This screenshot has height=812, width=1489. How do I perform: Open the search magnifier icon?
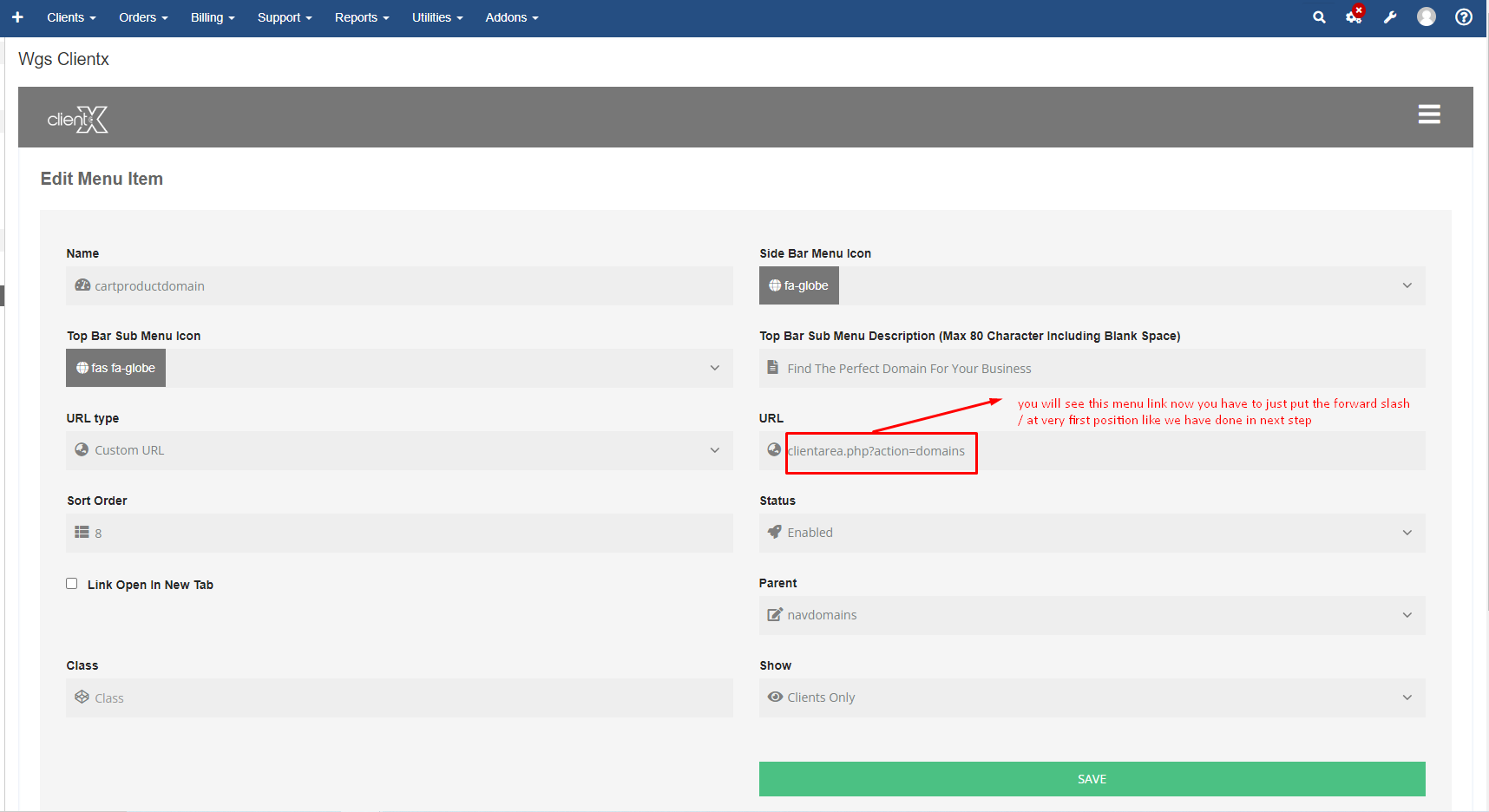(x=1319, y=17)
